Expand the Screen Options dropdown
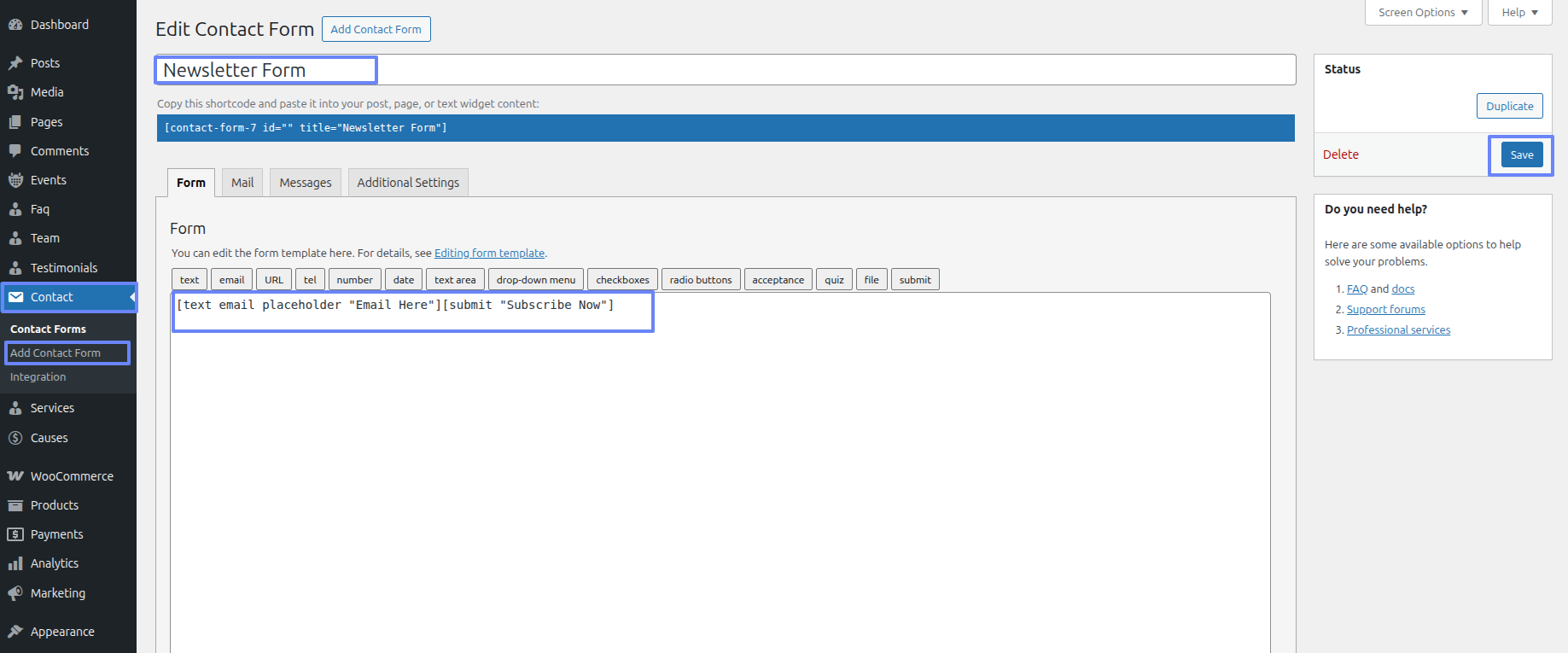This screenshot has height=653, width=1568. pos(1423,13)
